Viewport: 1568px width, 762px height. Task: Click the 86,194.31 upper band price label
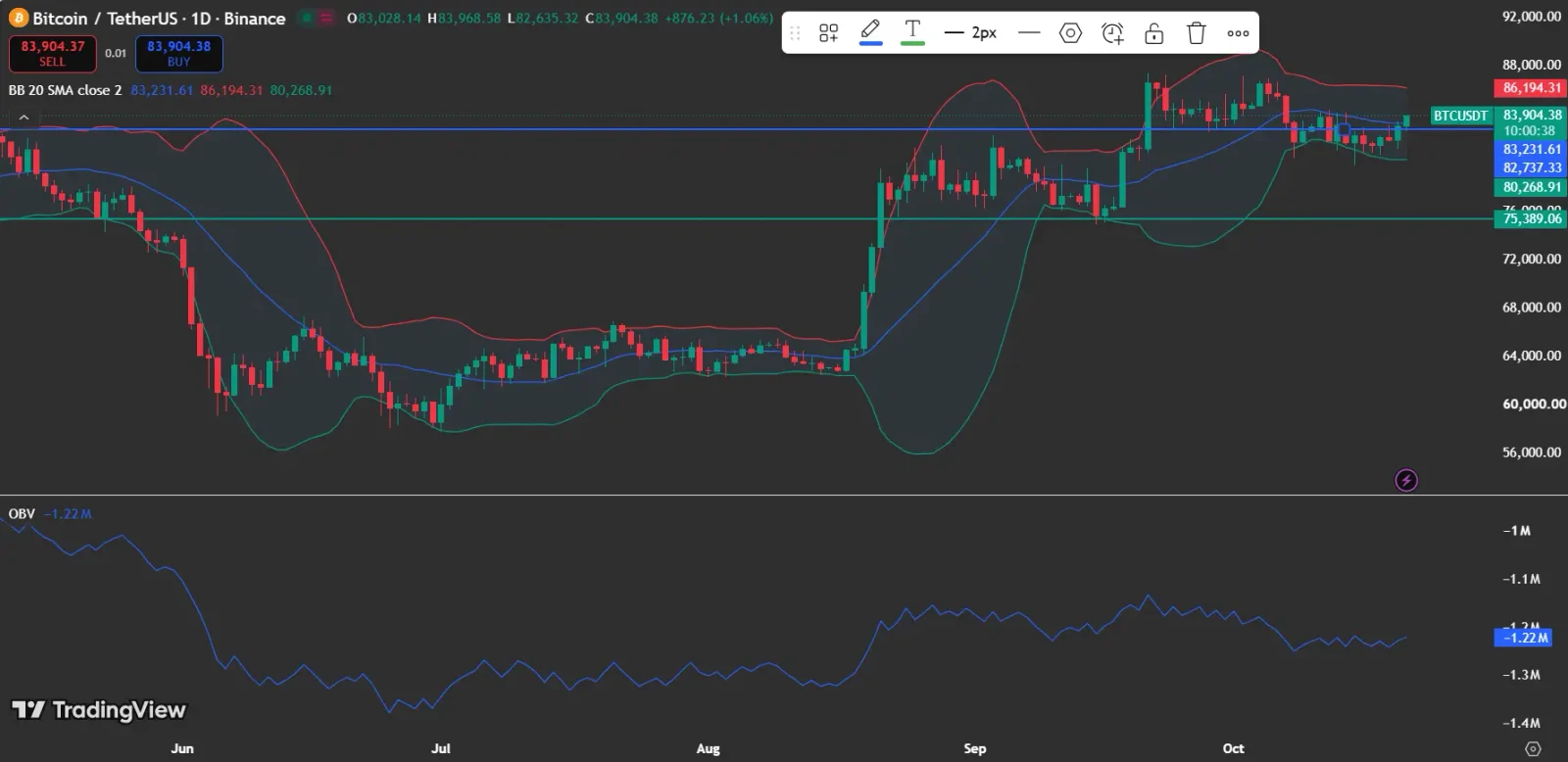pyautogui.click(x=1532, y=88)
